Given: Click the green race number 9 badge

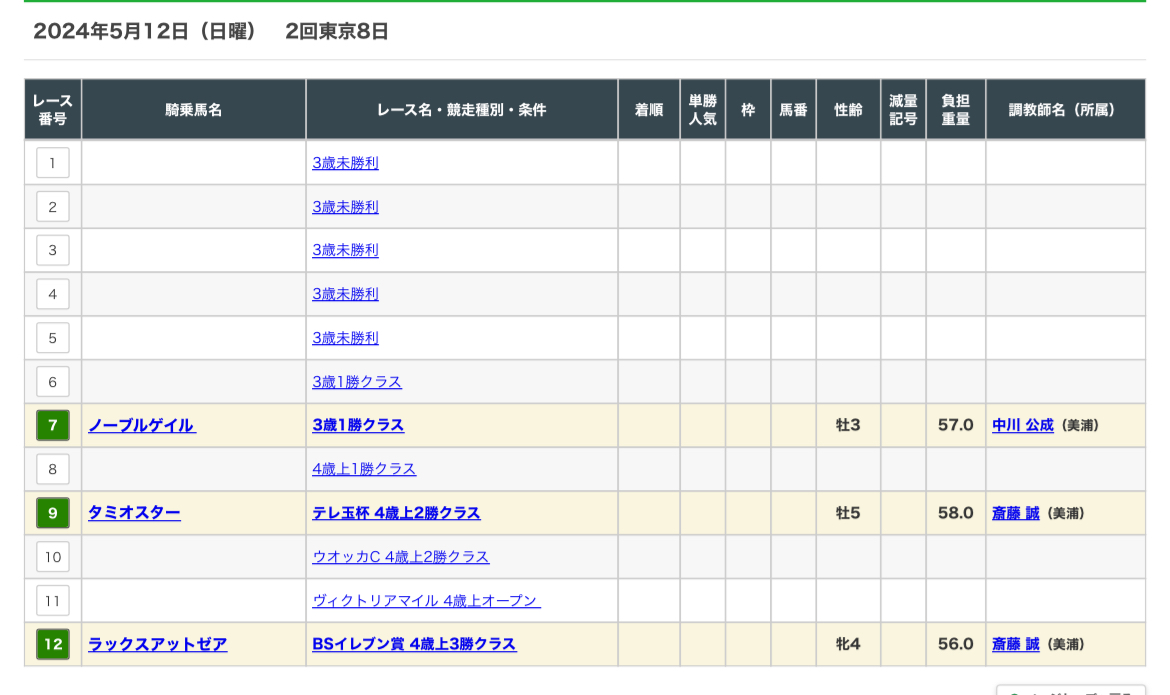Looking at the screenshot, I should point(53,513).
